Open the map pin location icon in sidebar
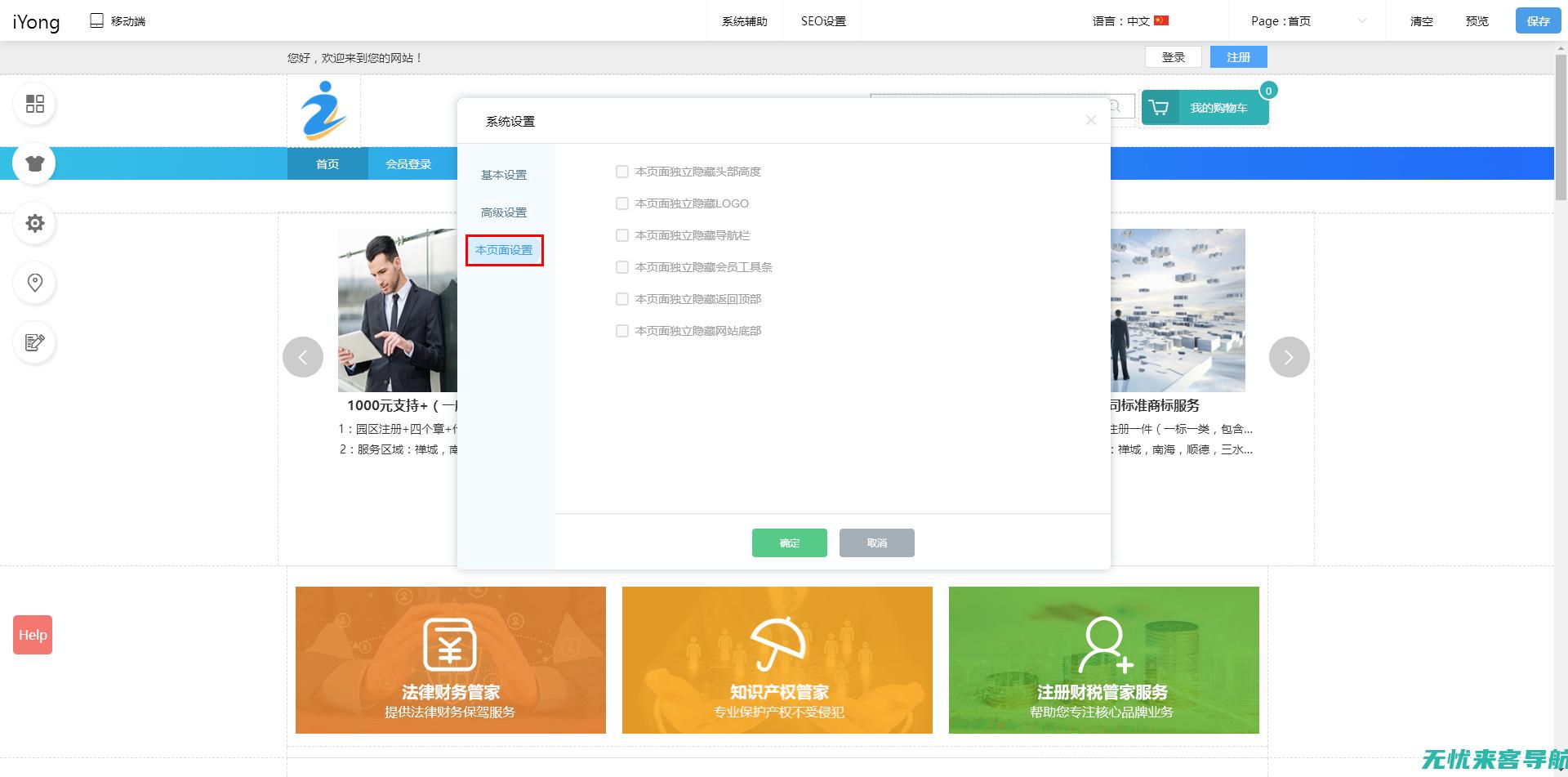The width and height of the screenshot is (1568, 777). [34, 283]
